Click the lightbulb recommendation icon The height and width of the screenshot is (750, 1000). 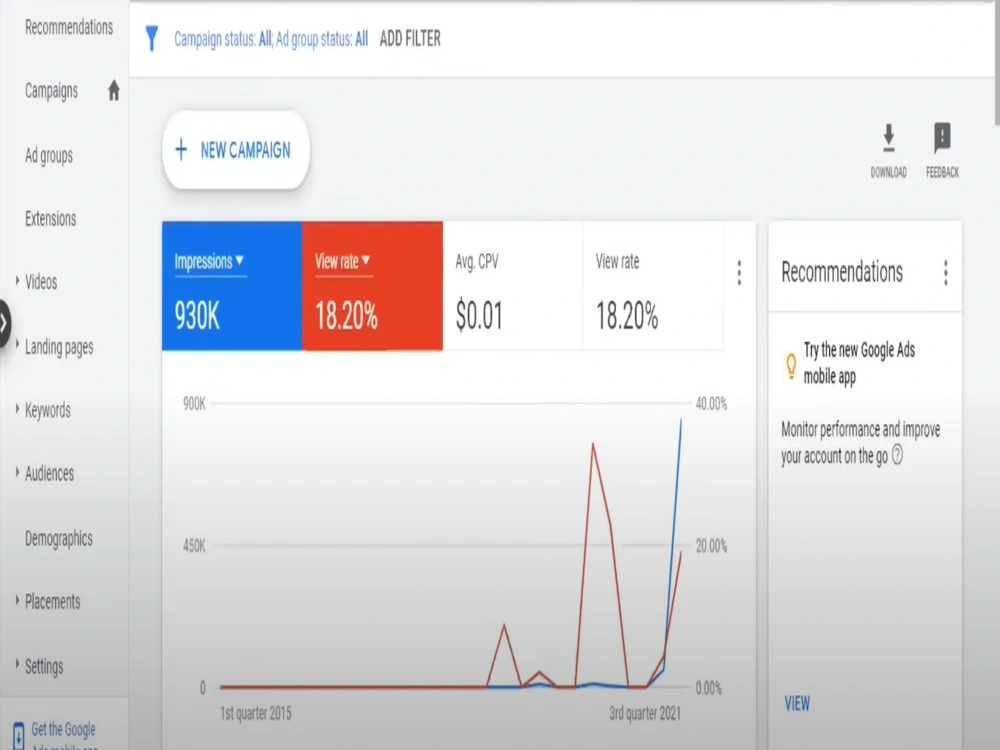pos(791,366)
